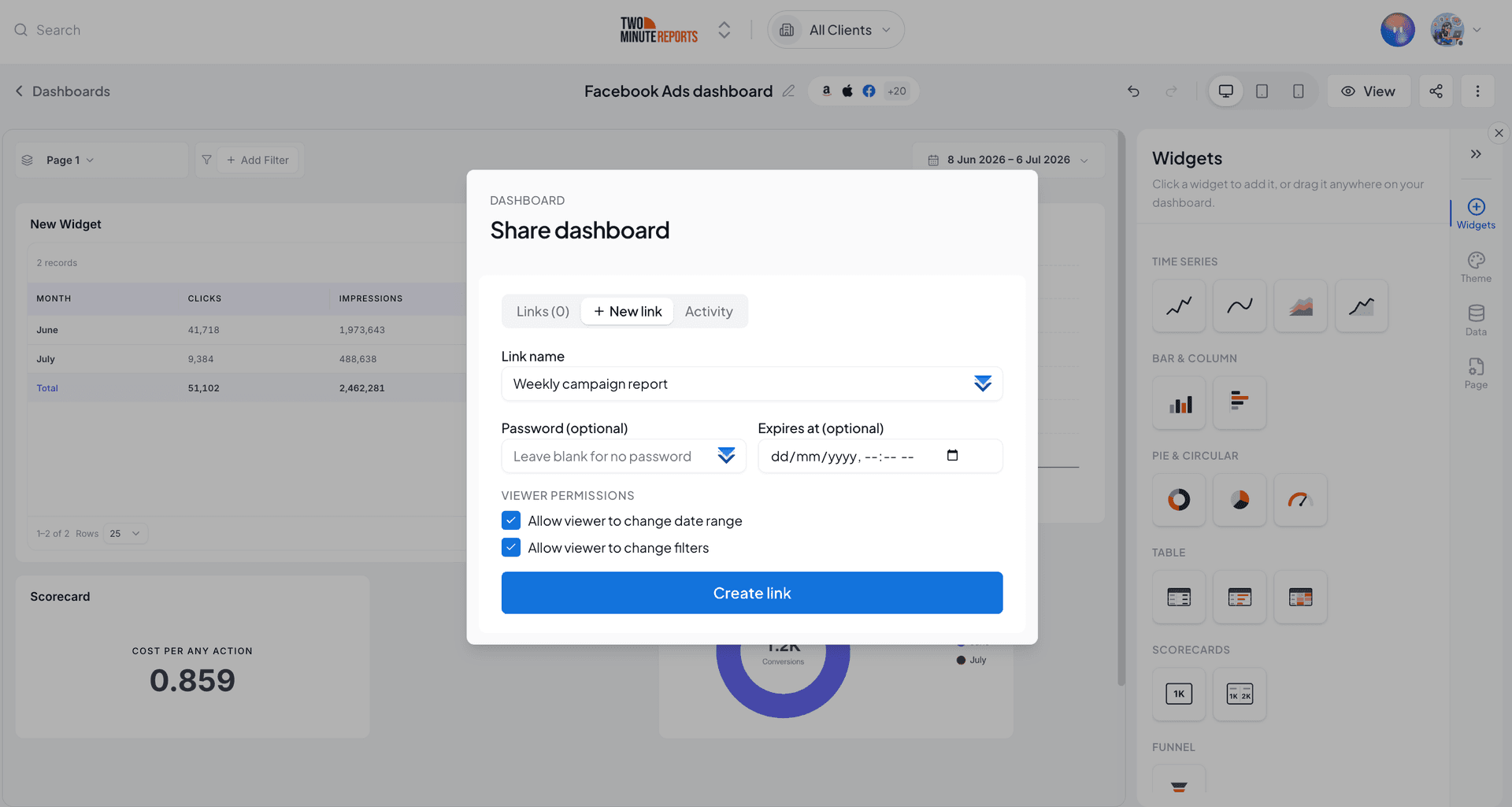Uncheck Allow viewer to change date range

pos(511,520)
